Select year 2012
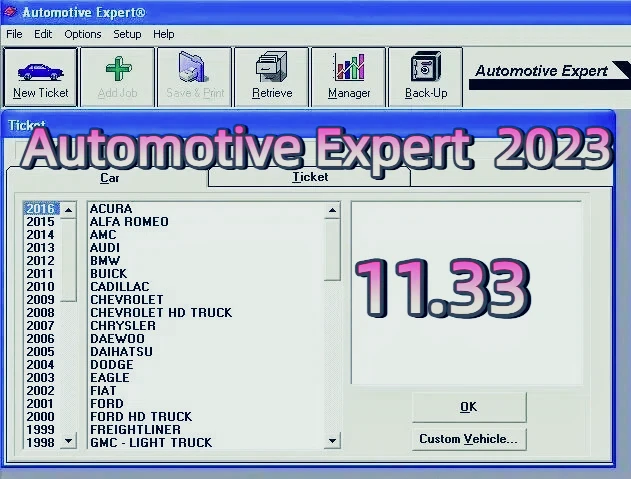 click(40, 260)
